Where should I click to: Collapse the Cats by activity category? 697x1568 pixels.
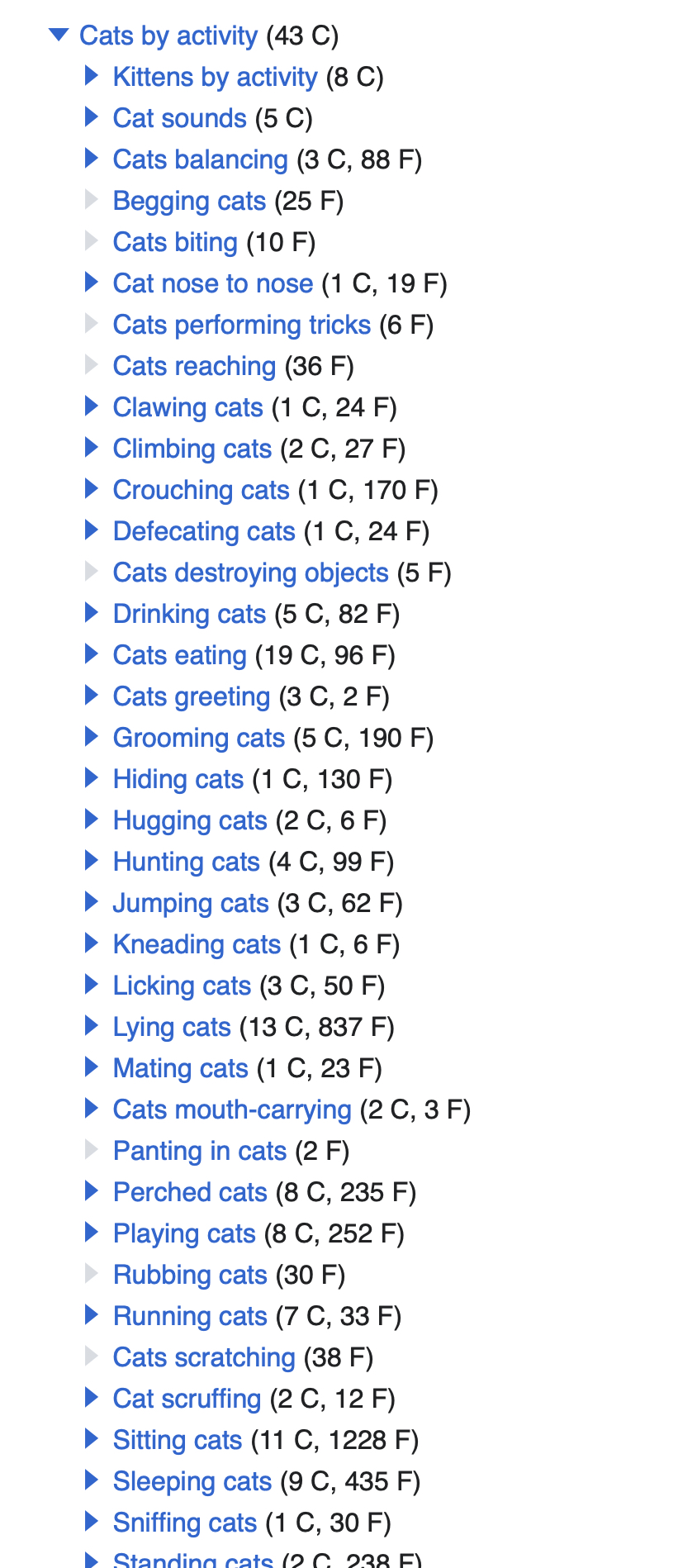(x=59, y=36)
